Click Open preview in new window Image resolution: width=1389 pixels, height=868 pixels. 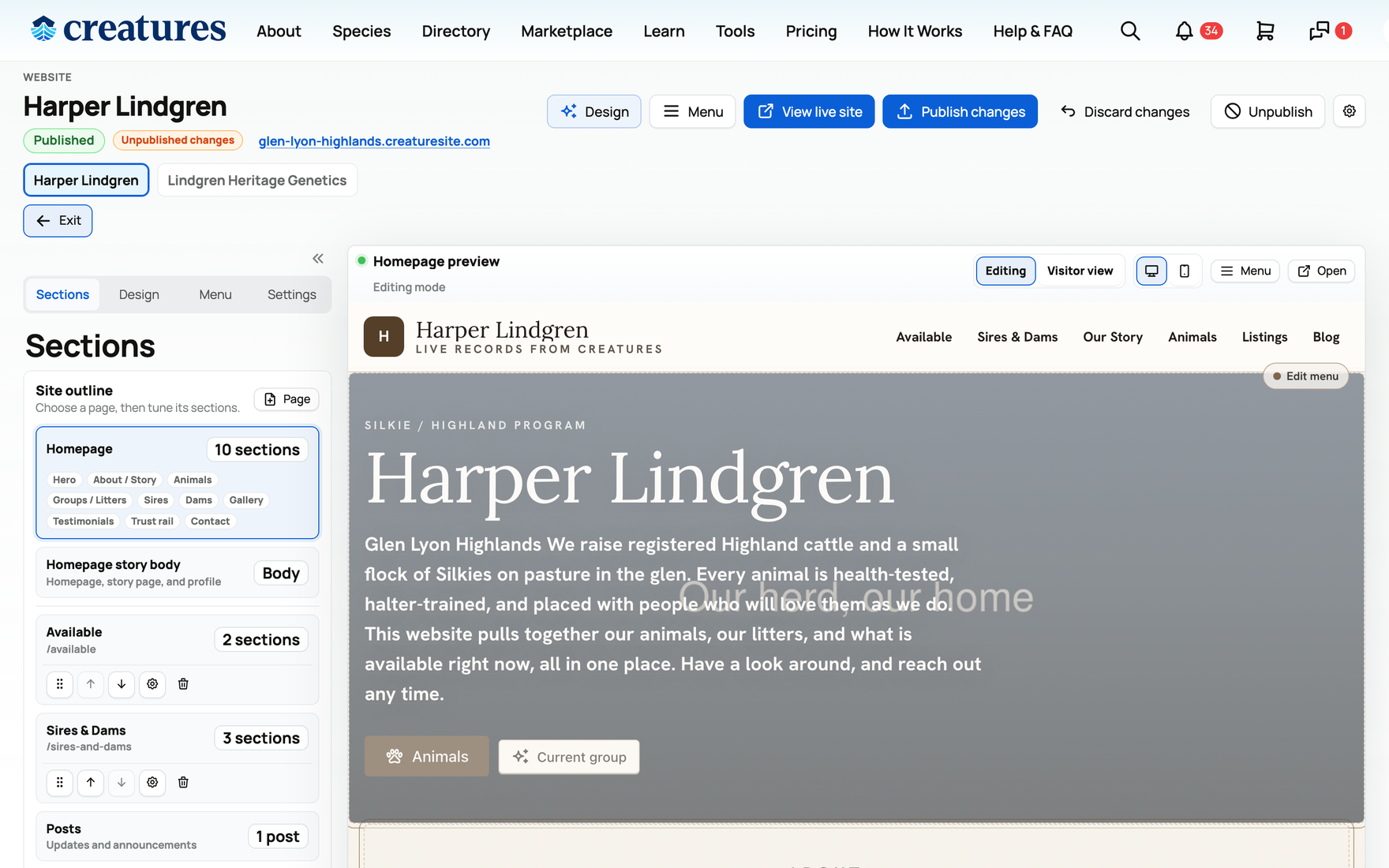click(1322, 271)
